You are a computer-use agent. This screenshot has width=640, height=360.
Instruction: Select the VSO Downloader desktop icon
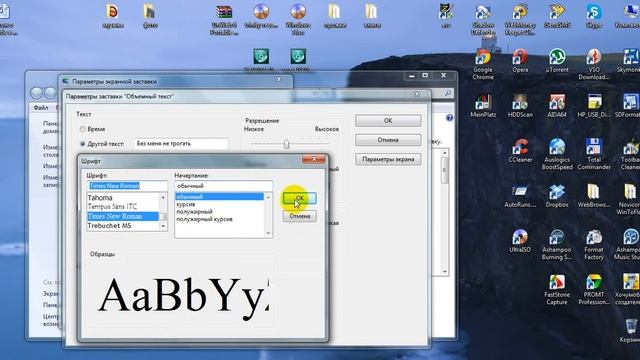[x=594, y=64]
